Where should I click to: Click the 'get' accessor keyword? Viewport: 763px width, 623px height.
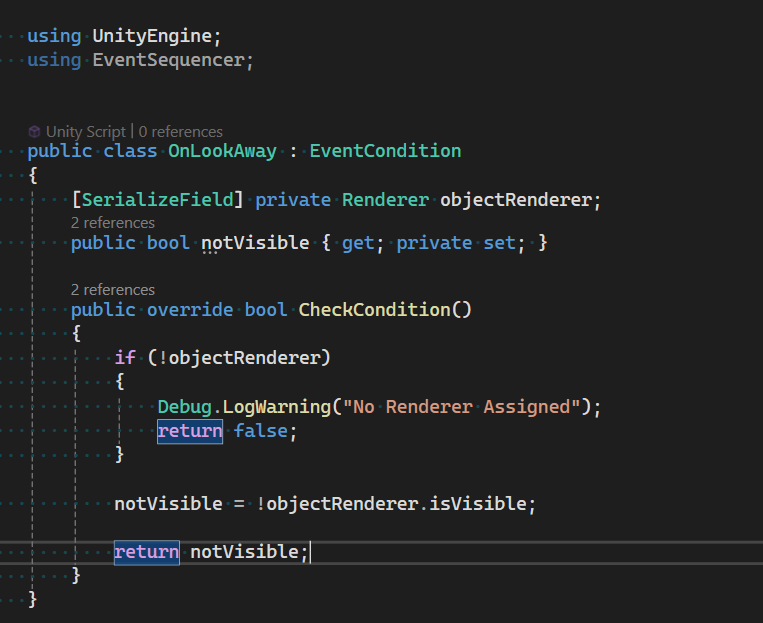click(358, 242)
